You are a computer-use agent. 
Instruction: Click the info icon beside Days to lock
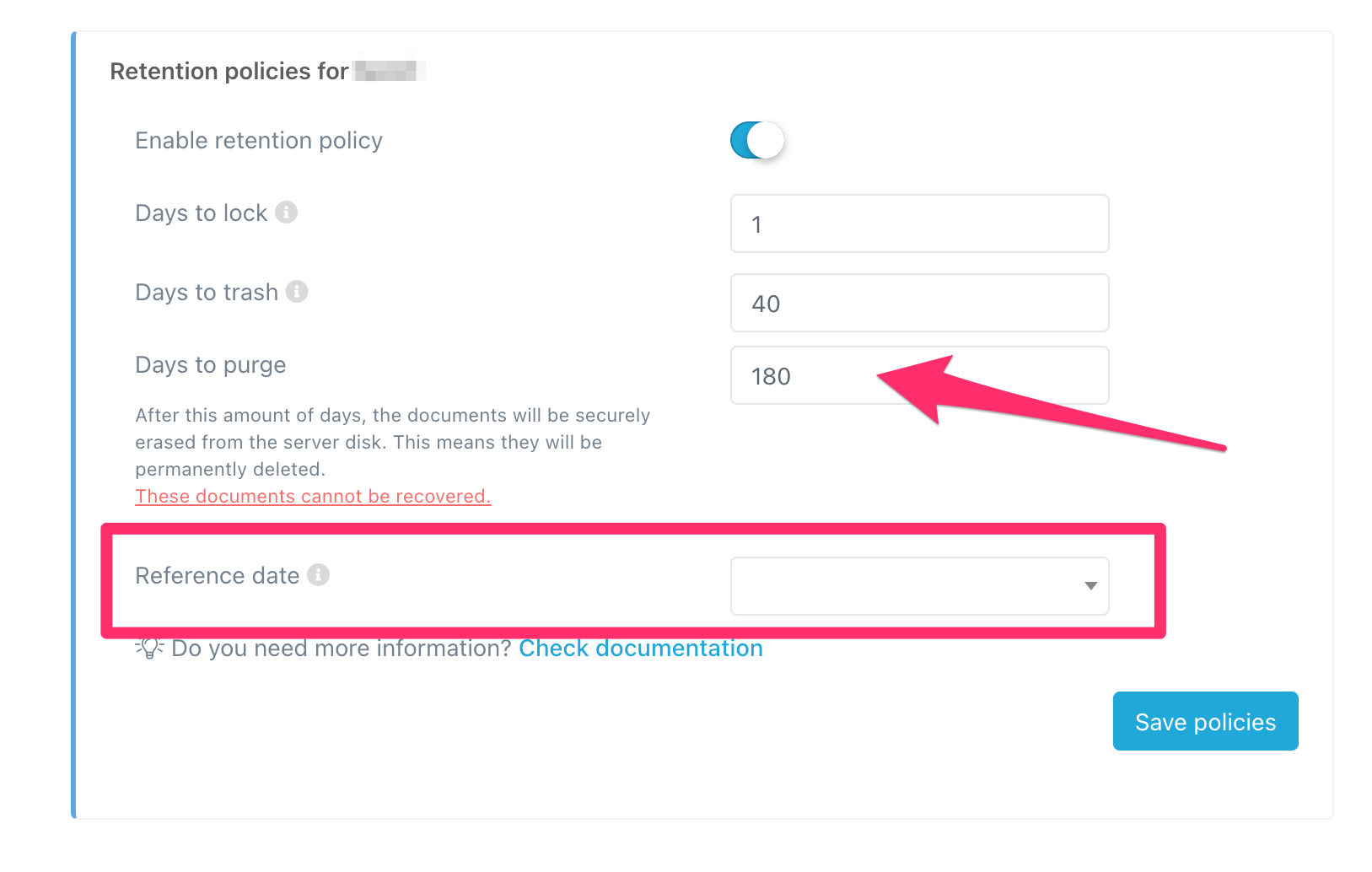click(x=287, y=213)
